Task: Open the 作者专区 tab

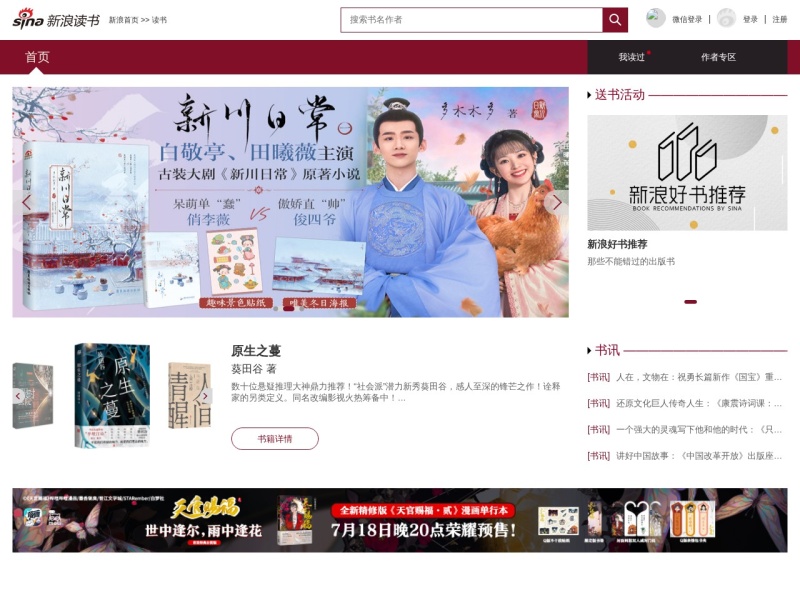Action: tap(718, 57)
